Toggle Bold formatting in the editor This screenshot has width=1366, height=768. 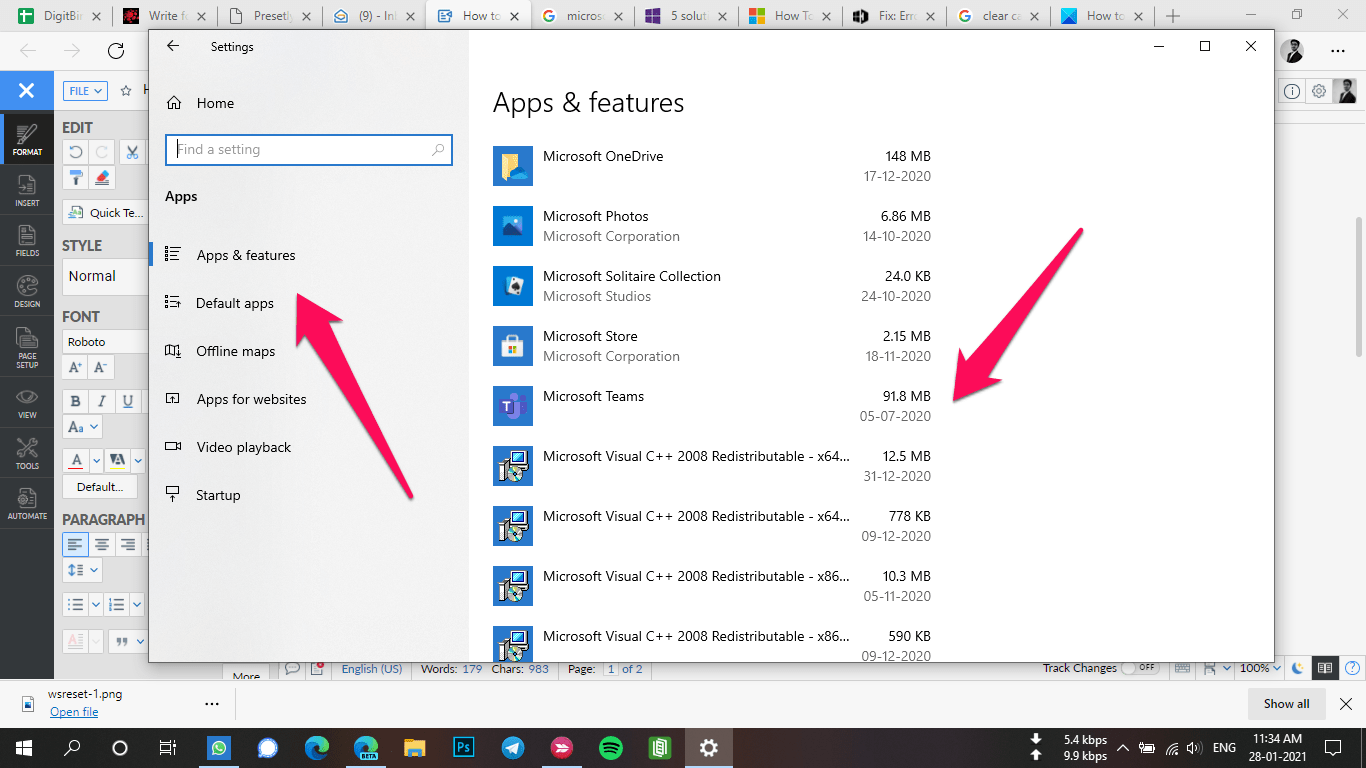(x=75, y=401)
